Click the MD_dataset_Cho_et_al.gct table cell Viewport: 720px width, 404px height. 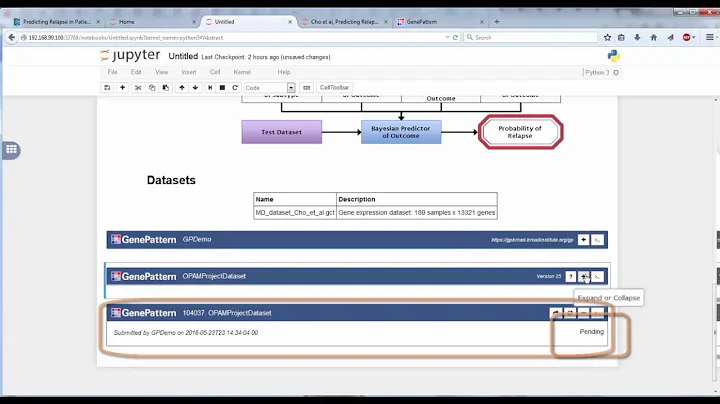(x=295, y=213)
